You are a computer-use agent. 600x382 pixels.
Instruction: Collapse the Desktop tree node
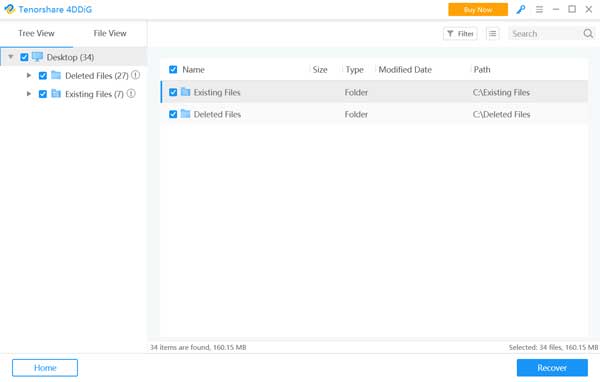(x=11, y=57)
